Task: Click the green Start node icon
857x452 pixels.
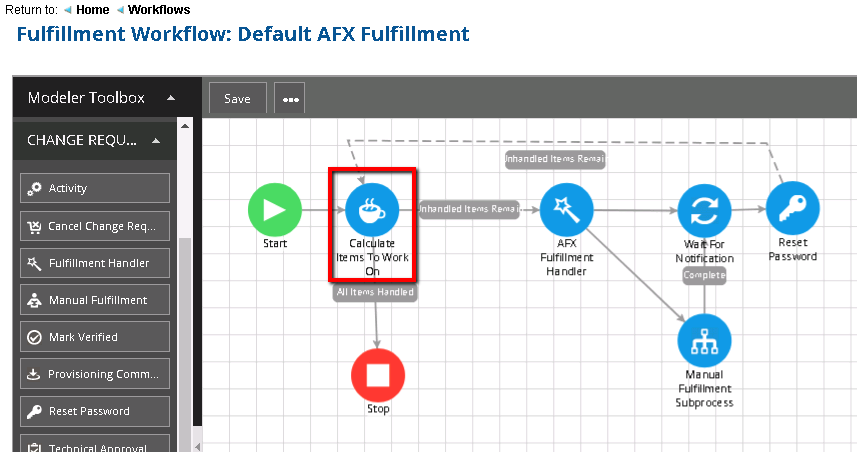Action: coord(275,210)
